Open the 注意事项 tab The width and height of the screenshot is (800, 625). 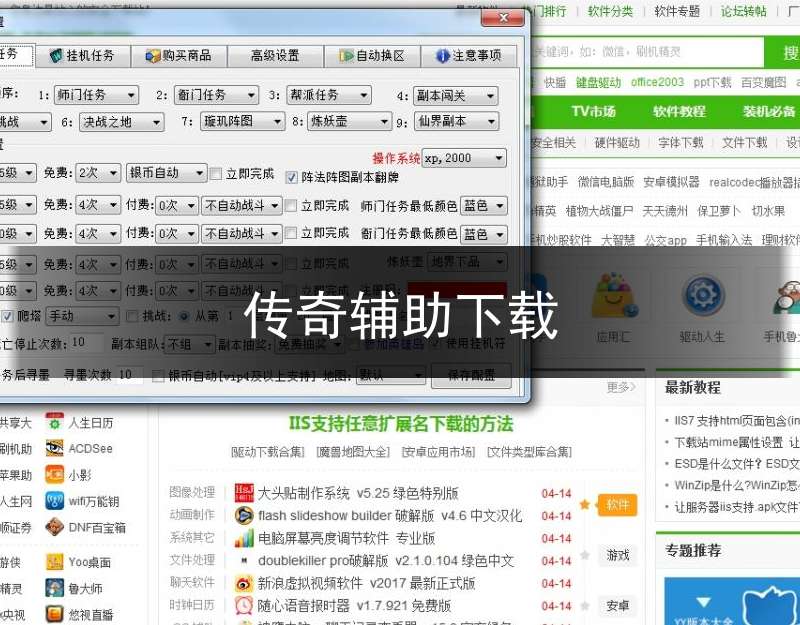click(469, 56)
